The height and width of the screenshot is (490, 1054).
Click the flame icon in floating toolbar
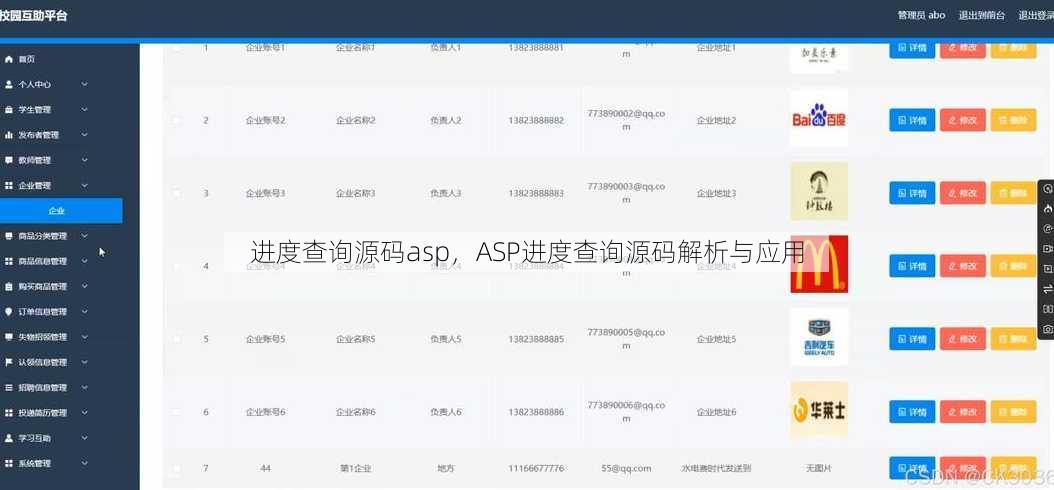coord(1047,209)
